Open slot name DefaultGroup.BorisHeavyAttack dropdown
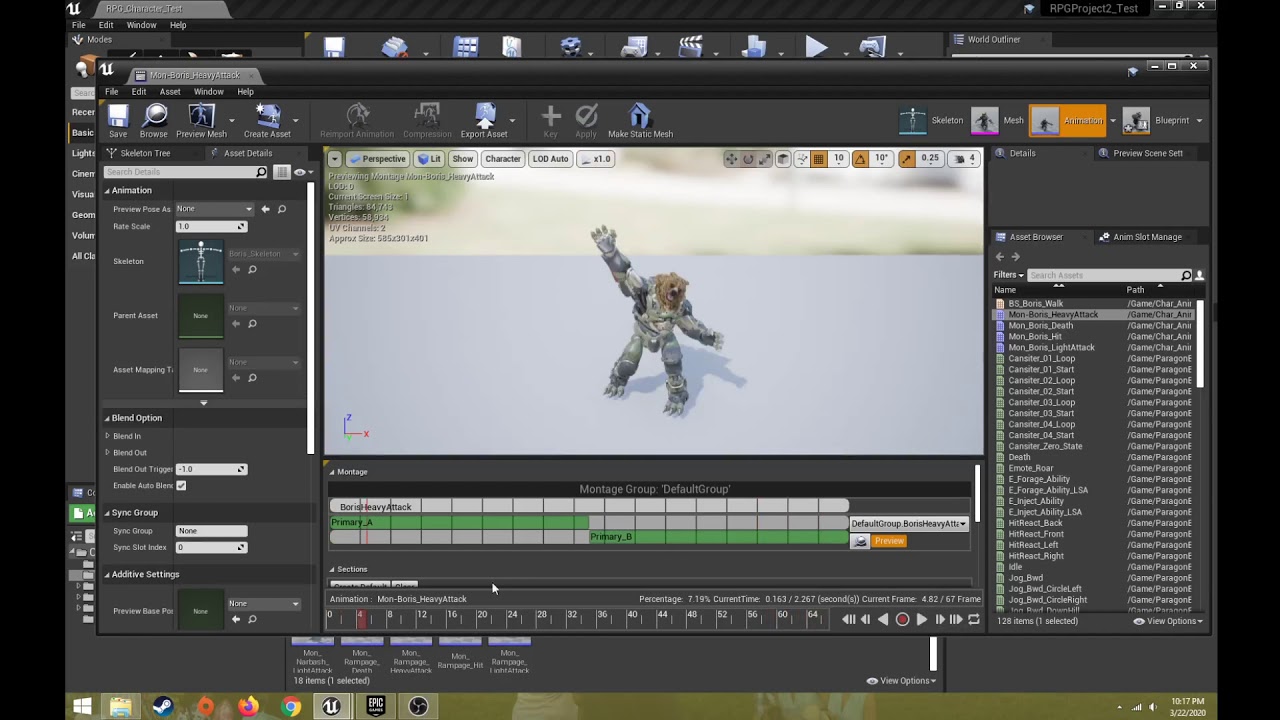Image resolution: width=1280 pixels, height=720 pixels. pos(909,524)
